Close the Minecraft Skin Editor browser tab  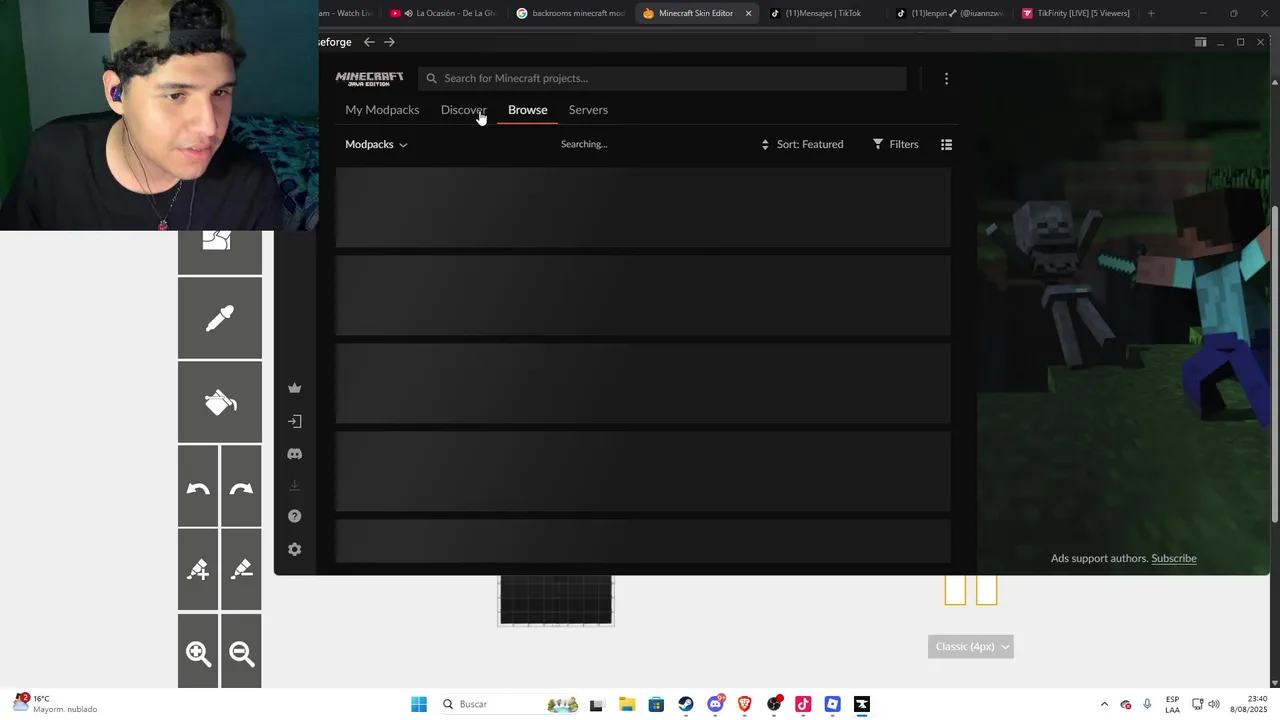click(x=748, y=13)
